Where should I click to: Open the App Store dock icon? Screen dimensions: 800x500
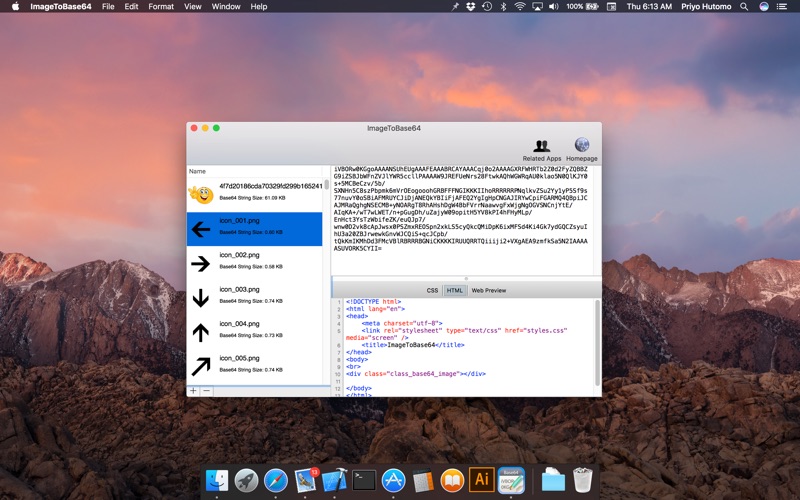(393, 481)
